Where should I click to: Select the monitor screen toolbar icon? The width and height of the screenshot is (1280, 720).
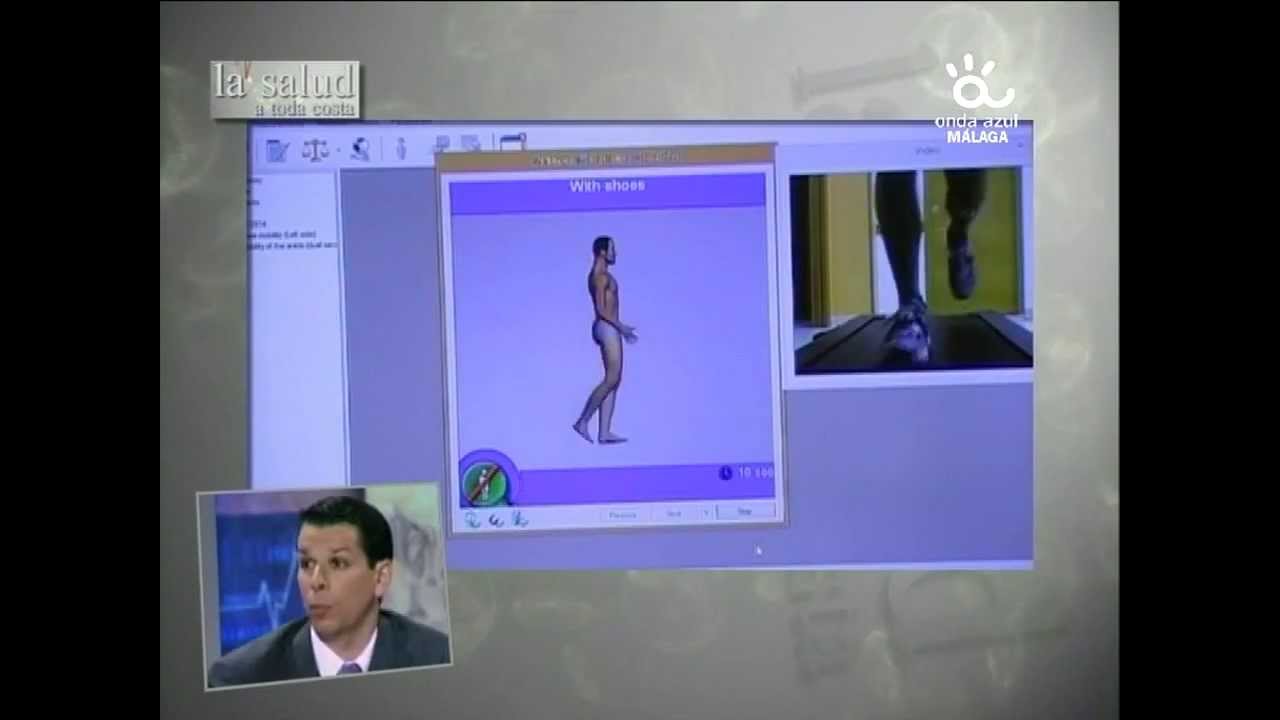[x=513, y=143]
